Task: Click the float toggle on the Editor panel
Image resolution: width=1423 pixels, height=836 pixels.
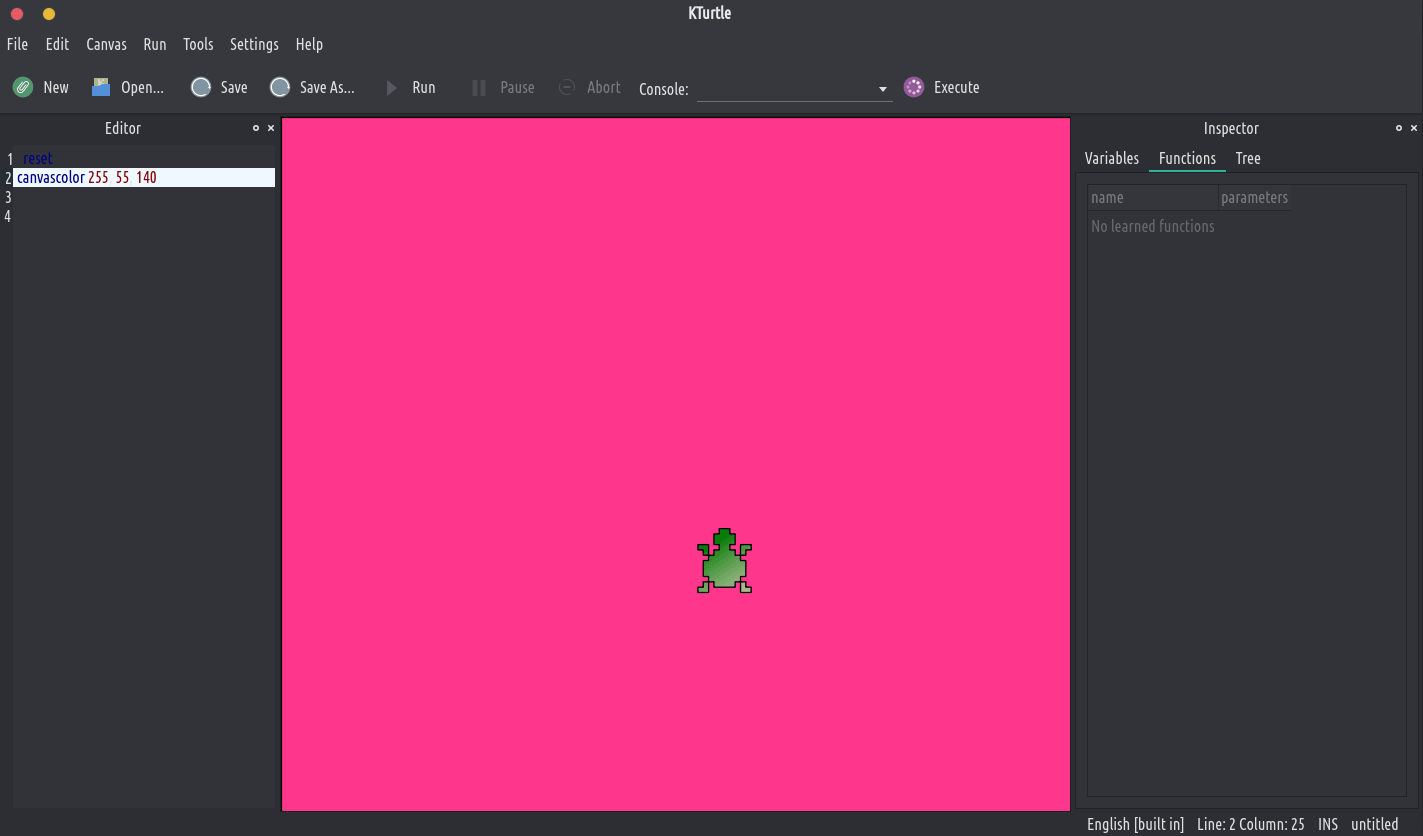Action: 256,128
